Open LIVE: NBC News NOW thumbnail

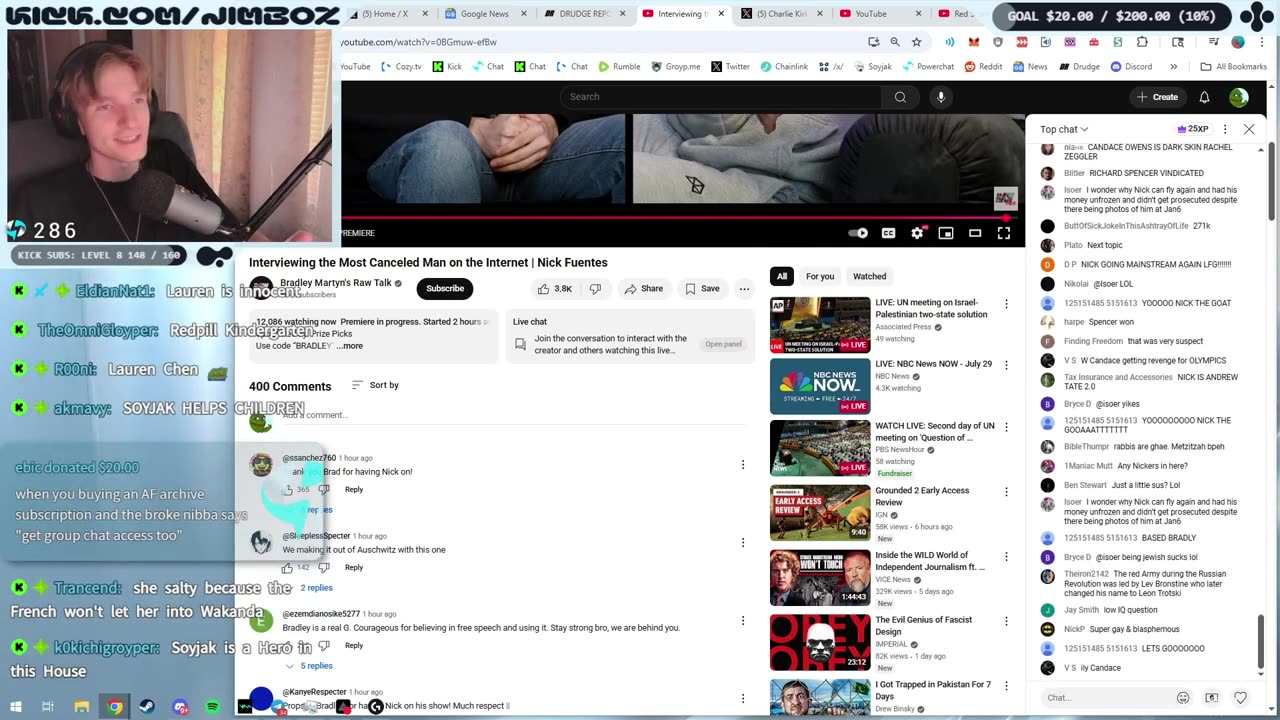click(820, 386)
